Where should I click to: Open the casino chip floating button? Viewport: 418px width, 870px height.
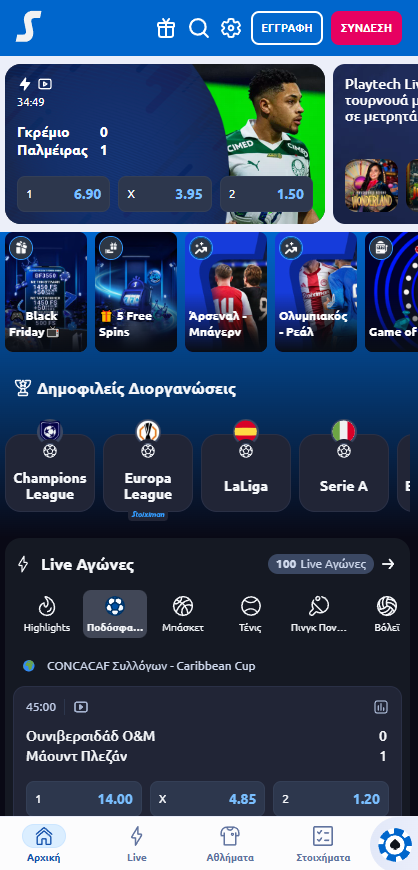click(395, 844)
